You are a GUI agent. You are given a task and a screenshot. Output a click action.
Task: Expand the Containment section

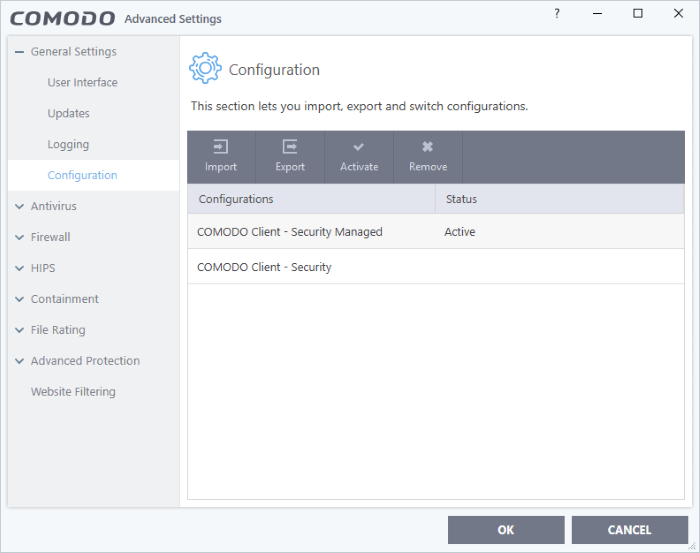(19, 299)
